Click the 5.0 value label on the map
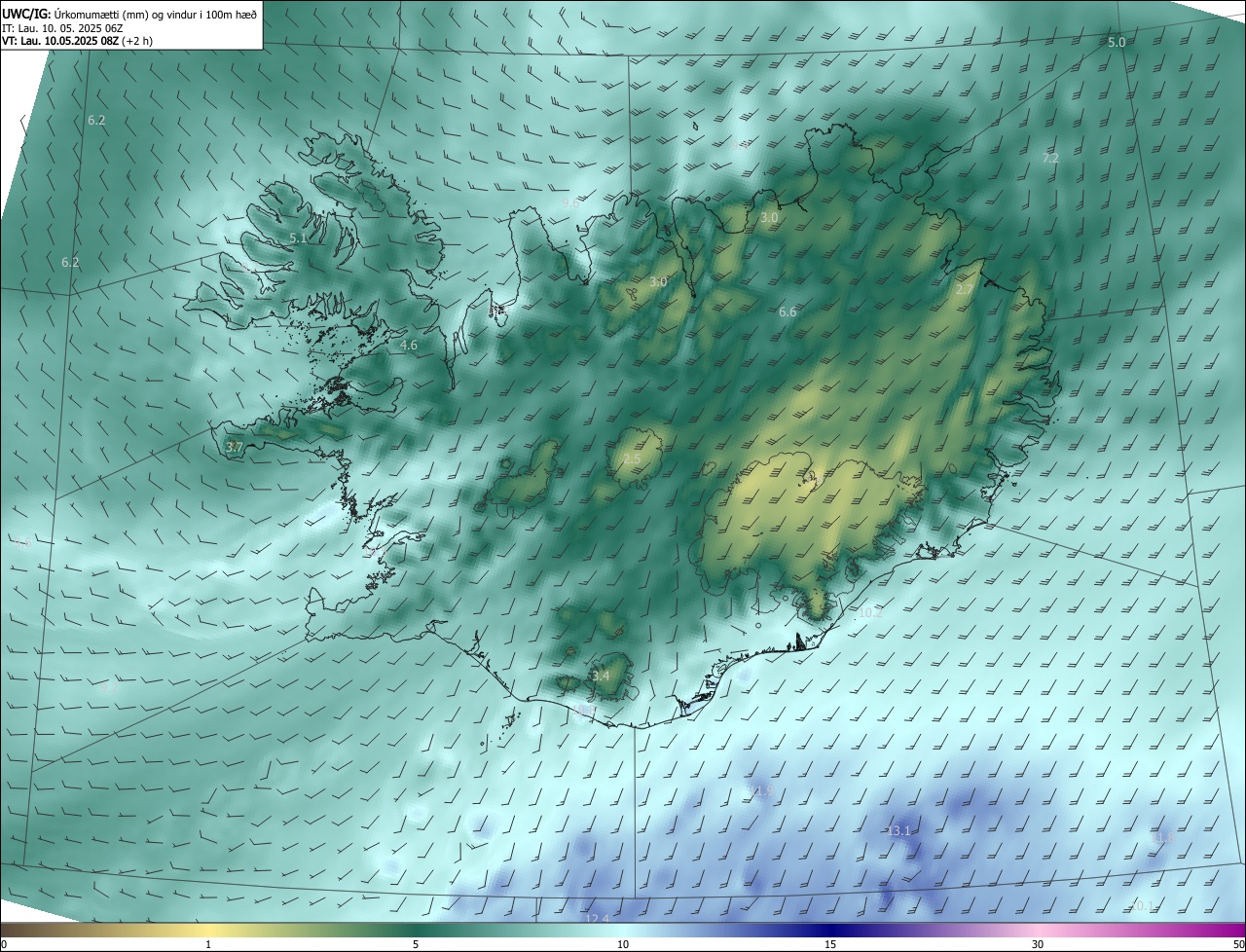 [x=1117, y=43]
